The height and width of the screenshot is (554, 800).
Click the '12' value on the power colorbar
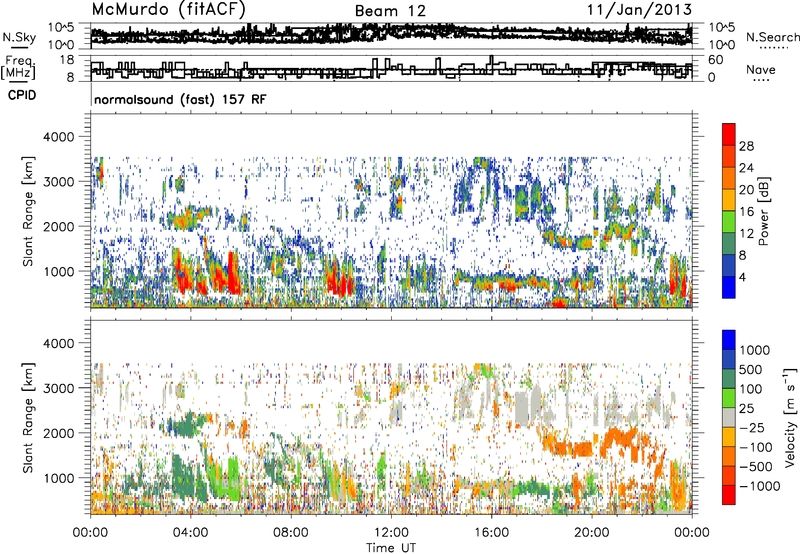pyautogui.click(x=746, y=234)
